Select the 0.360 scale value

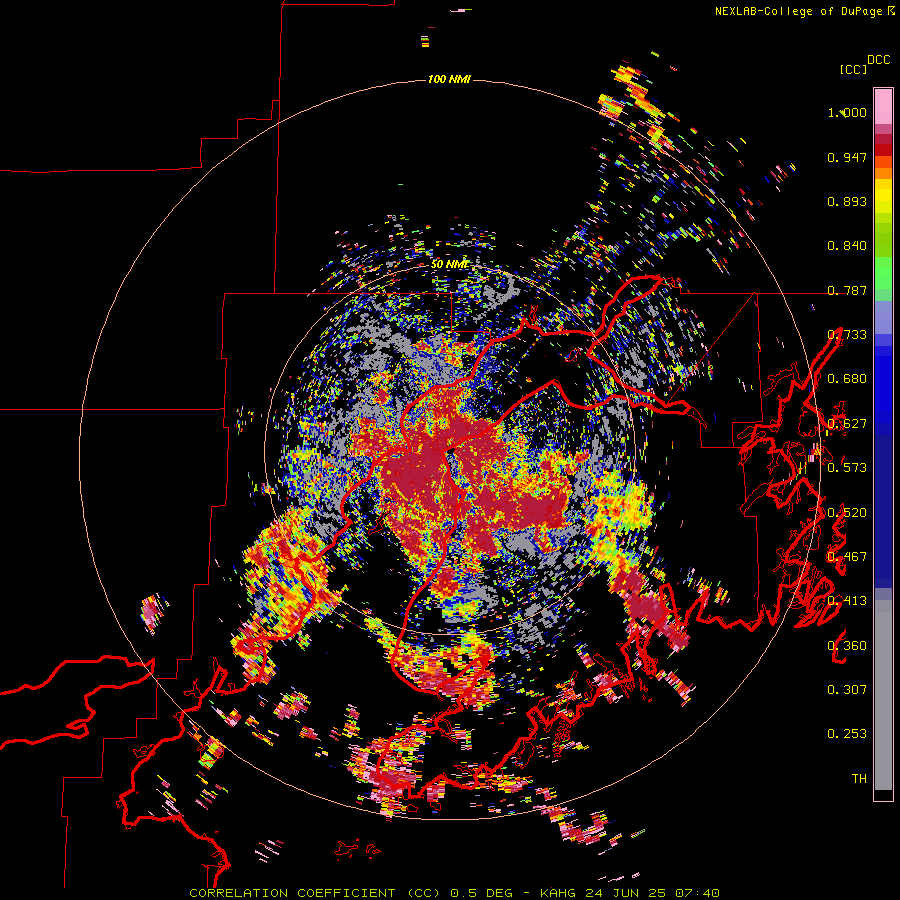tap(847, 646)
